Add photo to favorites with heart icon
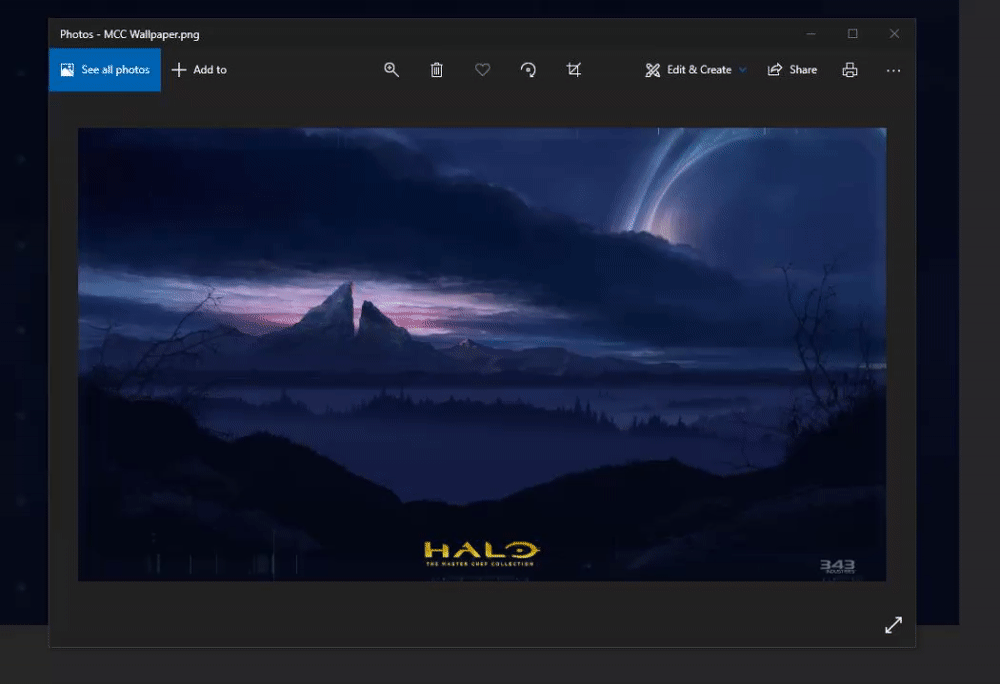Viewport: 1000px width, 684px height. 482,69
